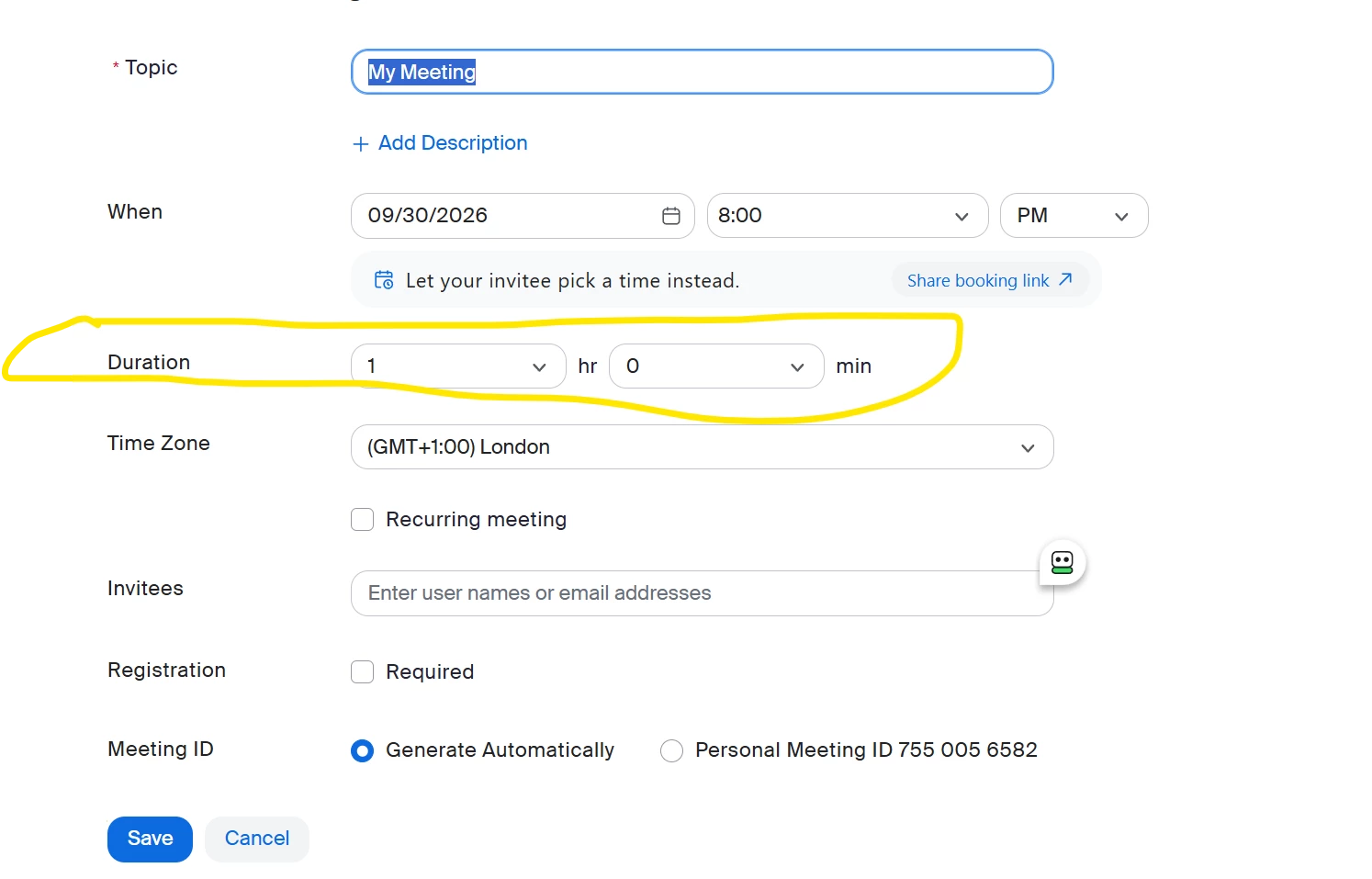This screenshot has height=879, width=1372.
Task: Open the Share booking link
Action: [990, 280]
